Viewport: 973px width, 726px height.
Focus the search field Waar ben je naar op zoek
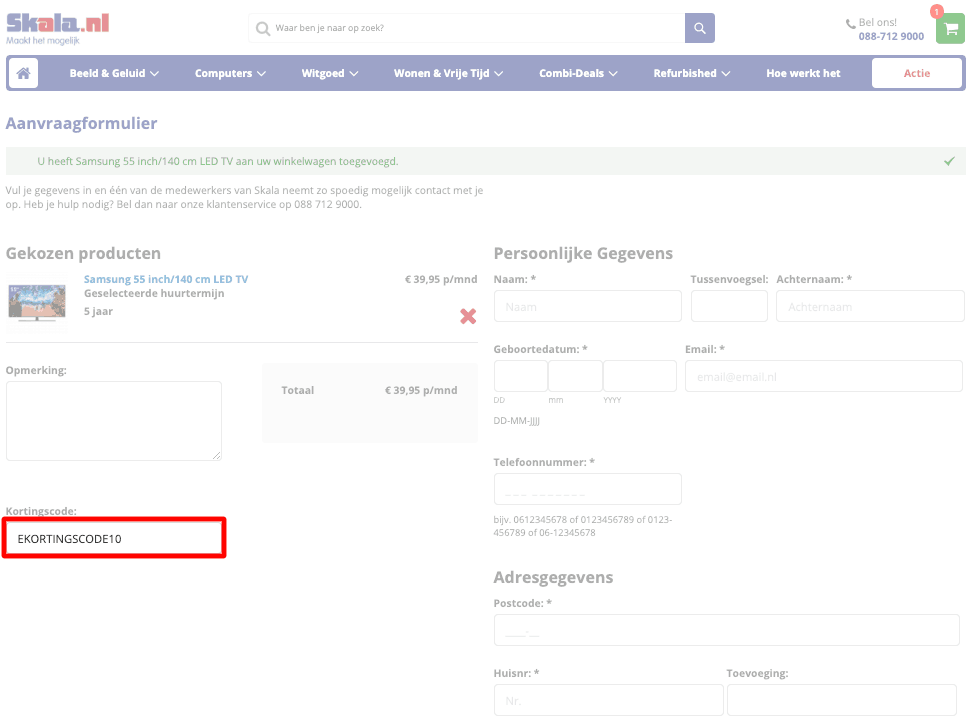(467, 28)
